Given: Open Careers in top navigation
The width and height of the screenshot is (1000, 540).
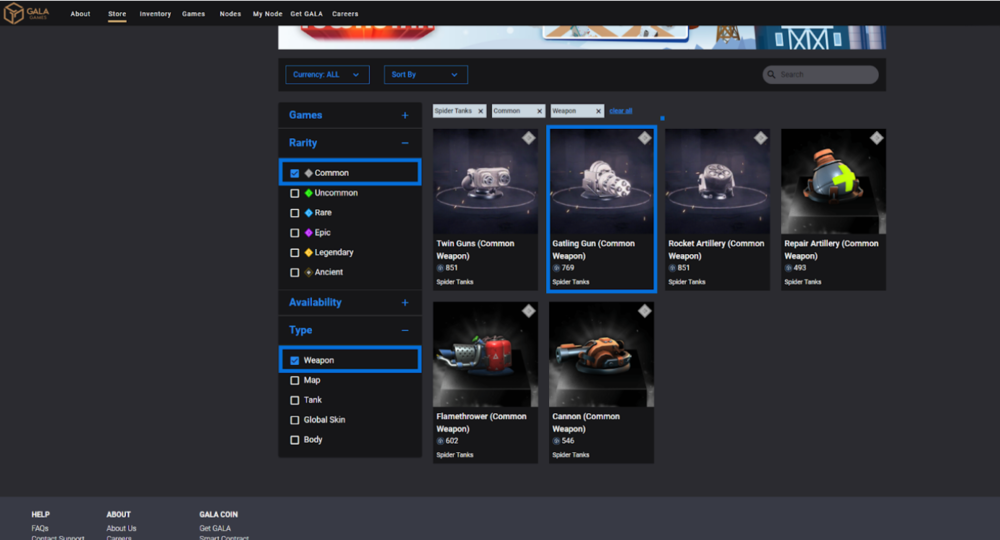Looking at the screenshot, I should tap(345, 13).
